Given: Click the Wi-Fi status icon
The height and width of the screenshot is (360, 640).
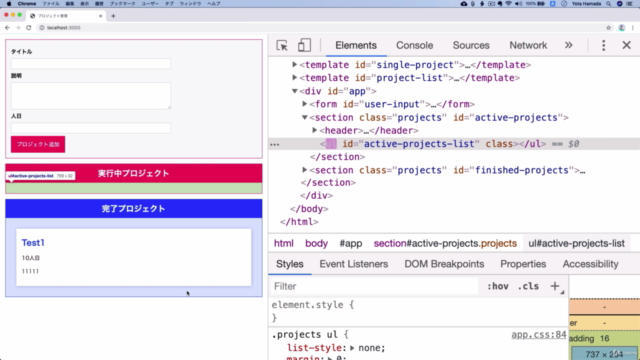Looking at the screenshot, I should (508, 4).
